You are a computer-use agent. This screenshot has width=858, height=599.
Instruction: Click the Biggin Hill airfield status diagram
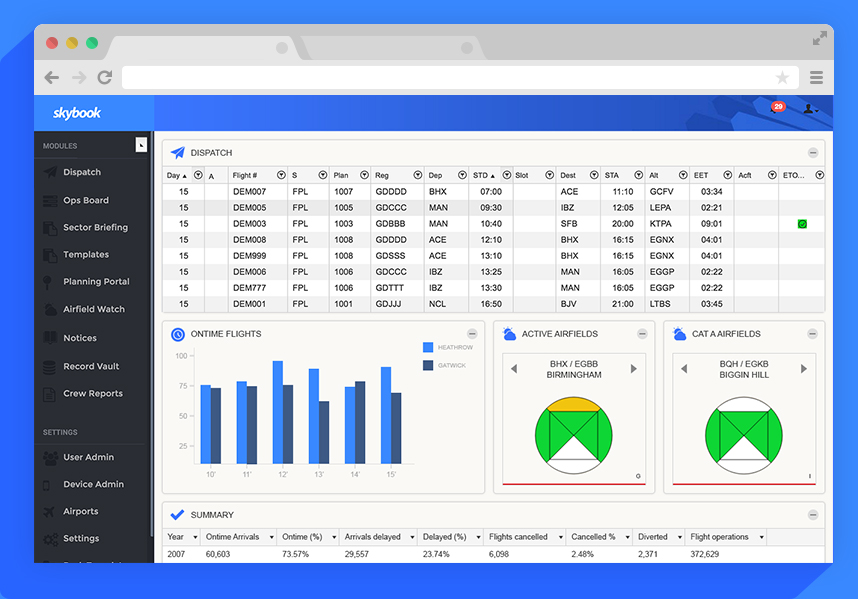tap(744, 435)
